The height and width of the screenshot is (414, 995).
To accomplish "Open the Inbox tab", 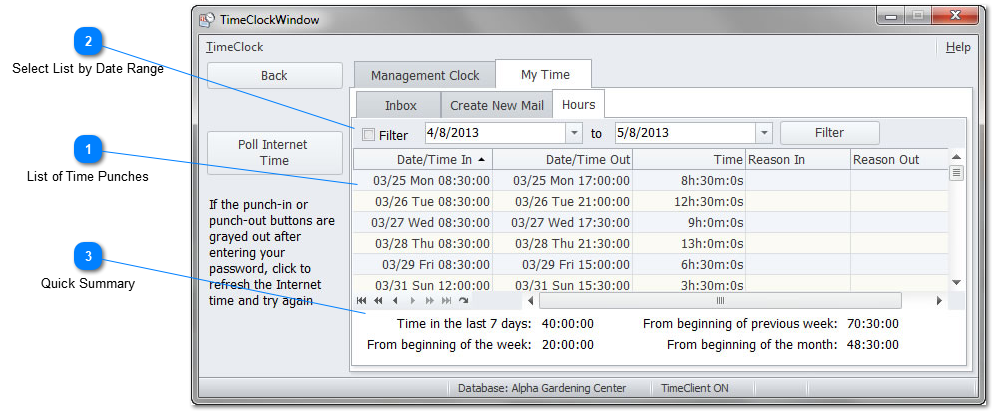I will (x=400, y=105).
